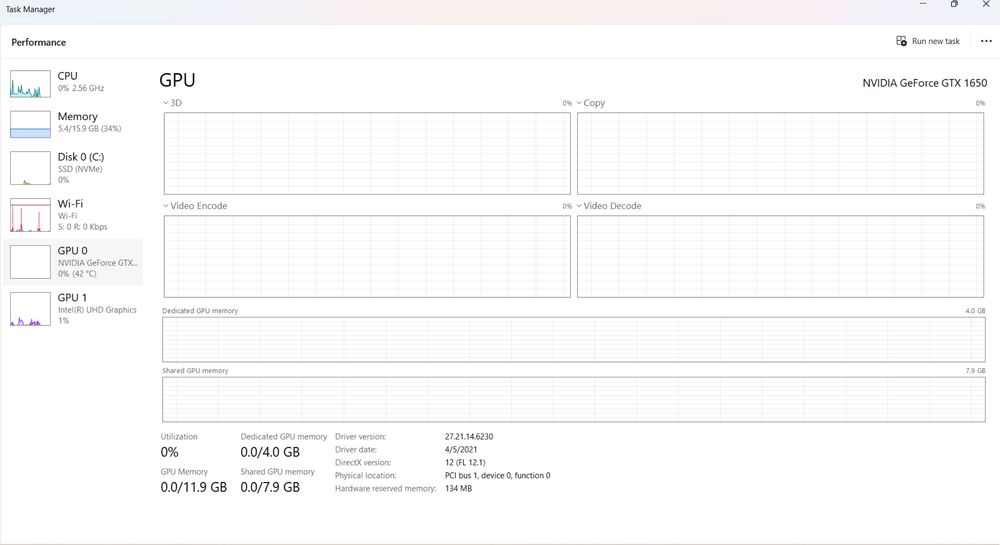Click the NVIDIA GeForce GTX 1650 label
The height and width of the screenshot is (545, 1000).
tap(925, 83)
